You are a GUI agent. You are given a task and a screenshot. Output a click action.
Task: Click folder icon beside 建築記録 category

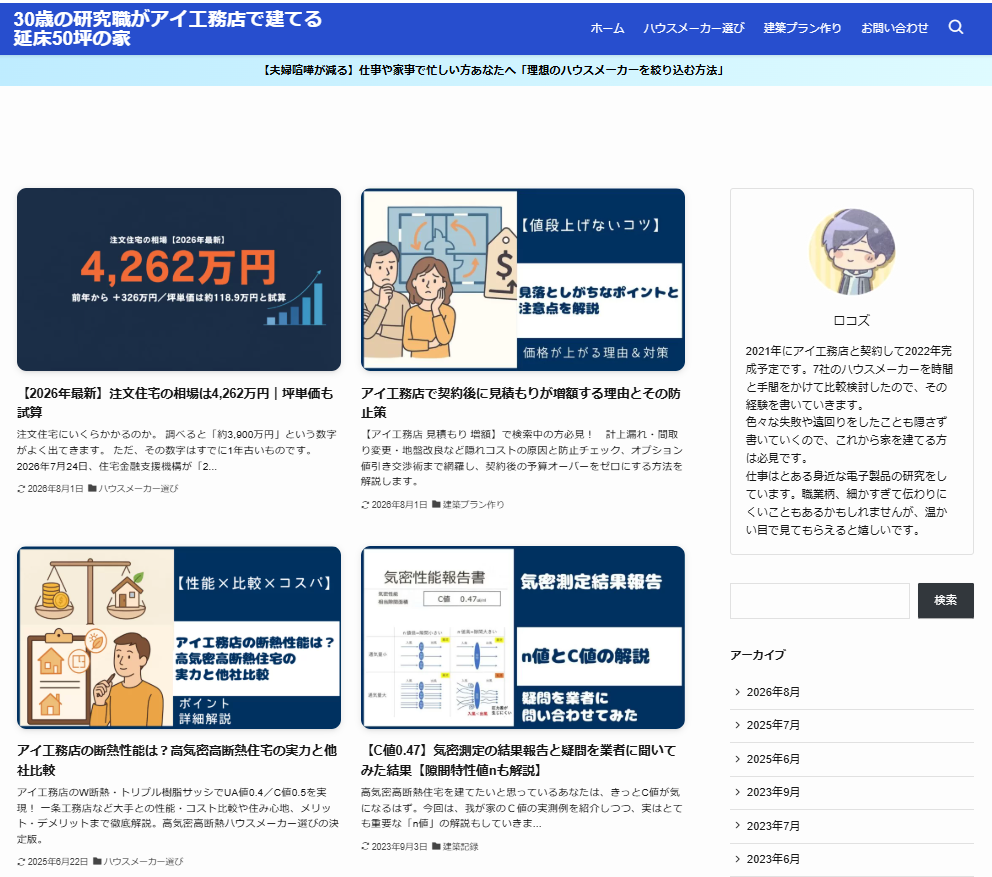[x=437, y=846]
